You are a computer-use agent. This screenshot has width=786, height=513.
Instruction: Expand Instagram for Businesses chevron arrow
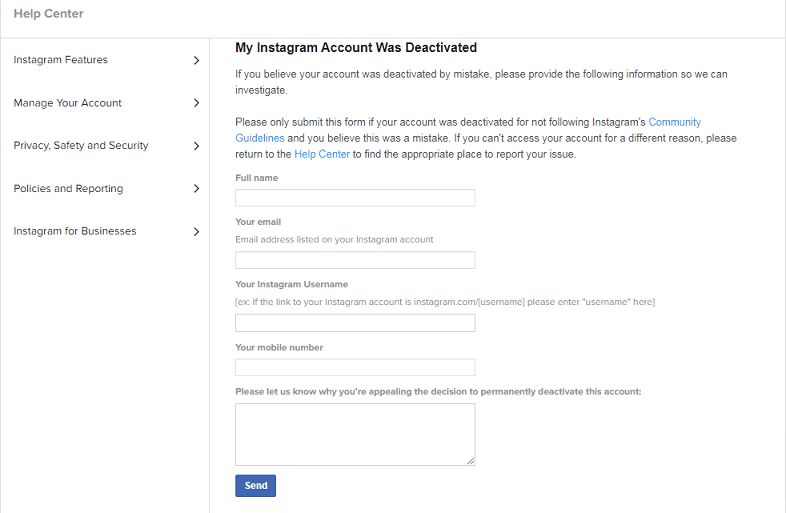[x=196, y=232]
